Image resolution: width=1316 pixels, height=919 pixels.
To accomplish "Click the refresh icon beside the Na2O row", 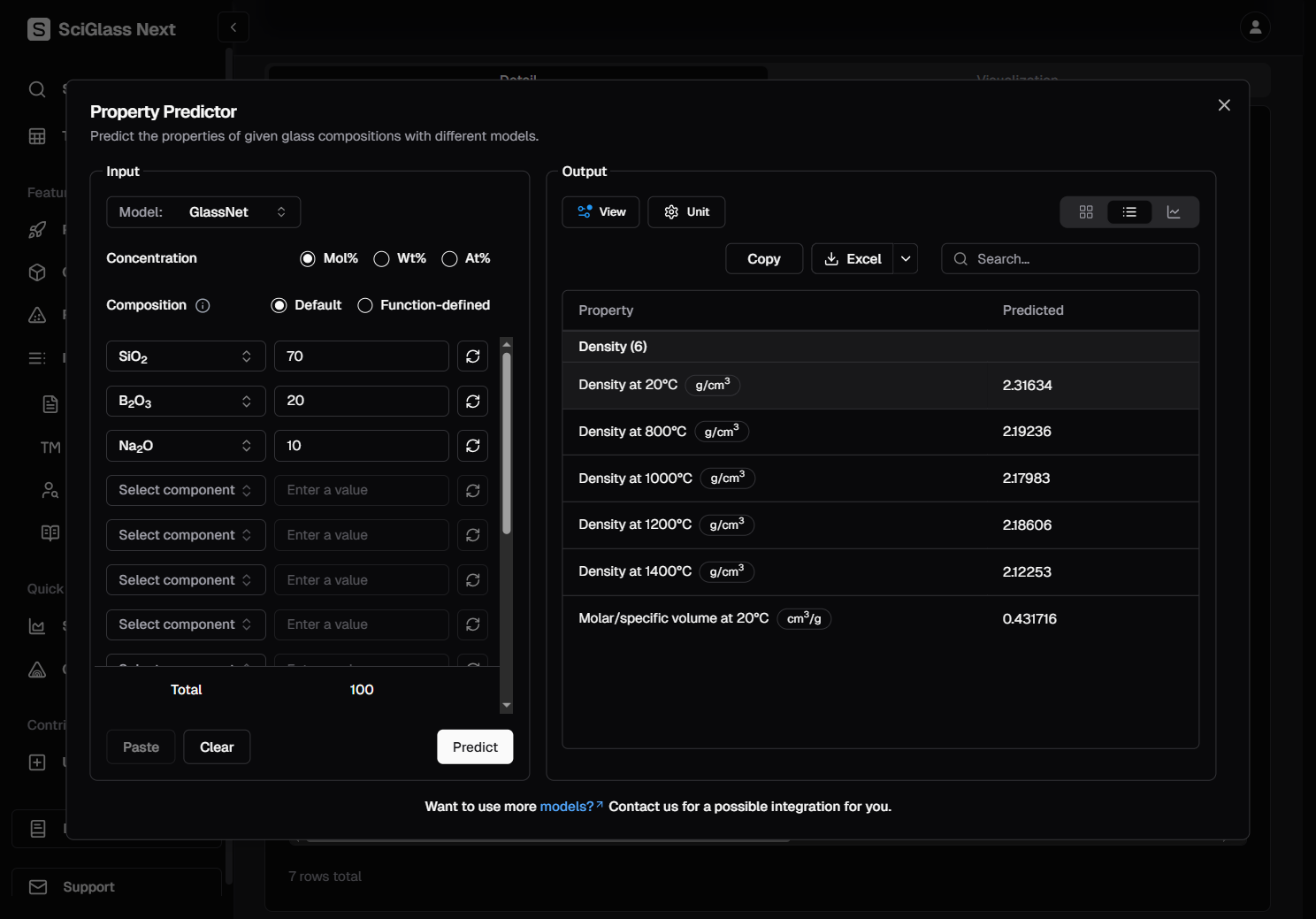I will tap(472, 446).
